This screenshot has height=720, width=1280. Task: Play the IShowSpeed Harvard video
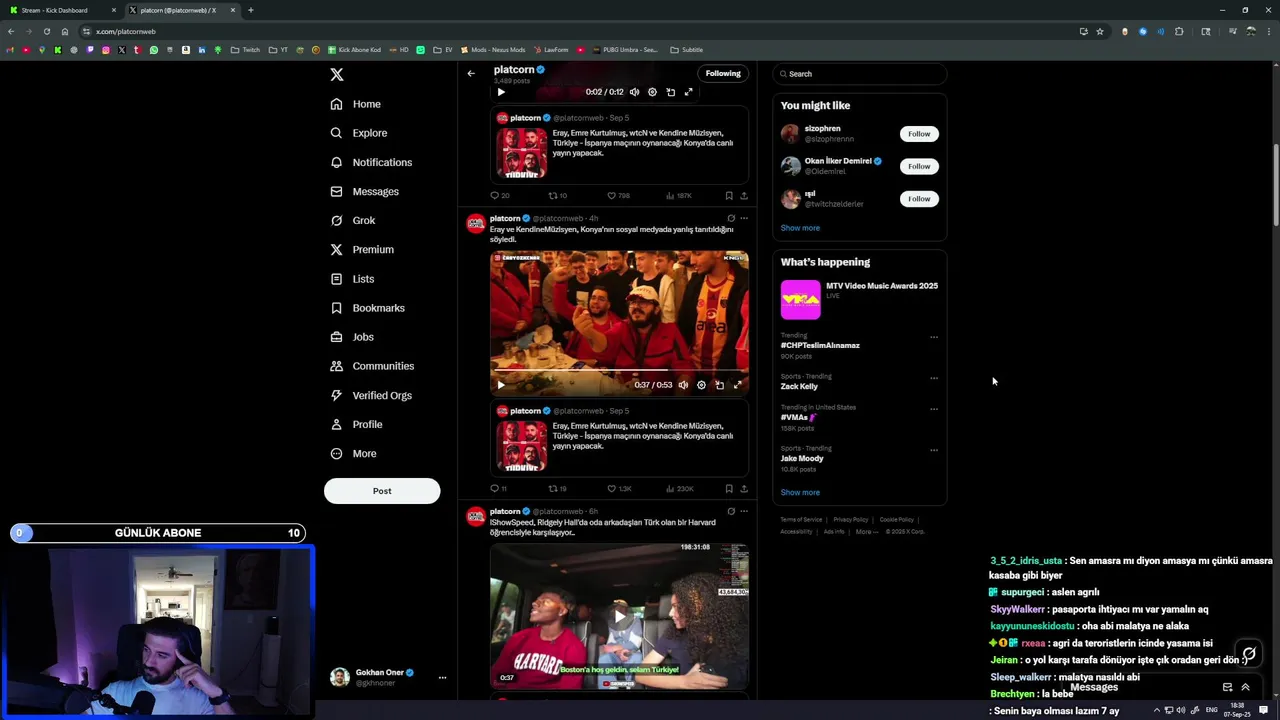pos(619,616)
